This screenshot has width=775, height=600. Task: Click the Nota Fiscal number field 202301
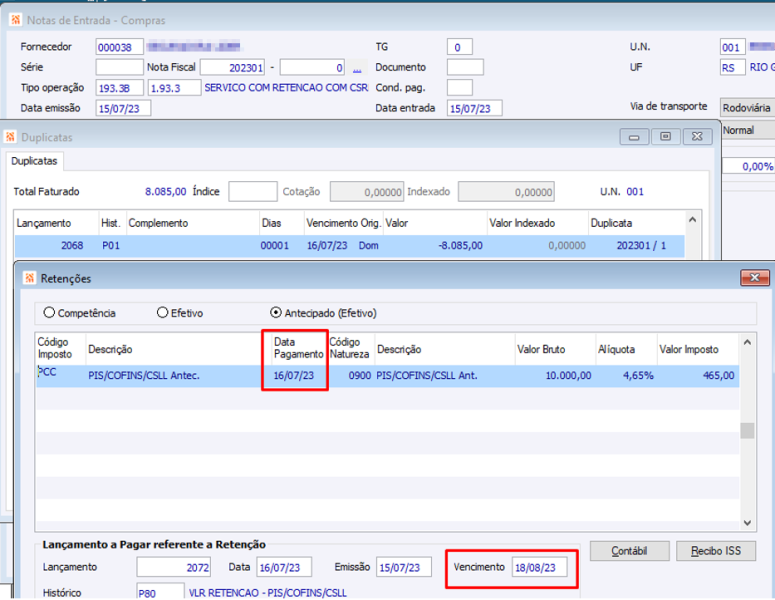click(x=232, y=67)
